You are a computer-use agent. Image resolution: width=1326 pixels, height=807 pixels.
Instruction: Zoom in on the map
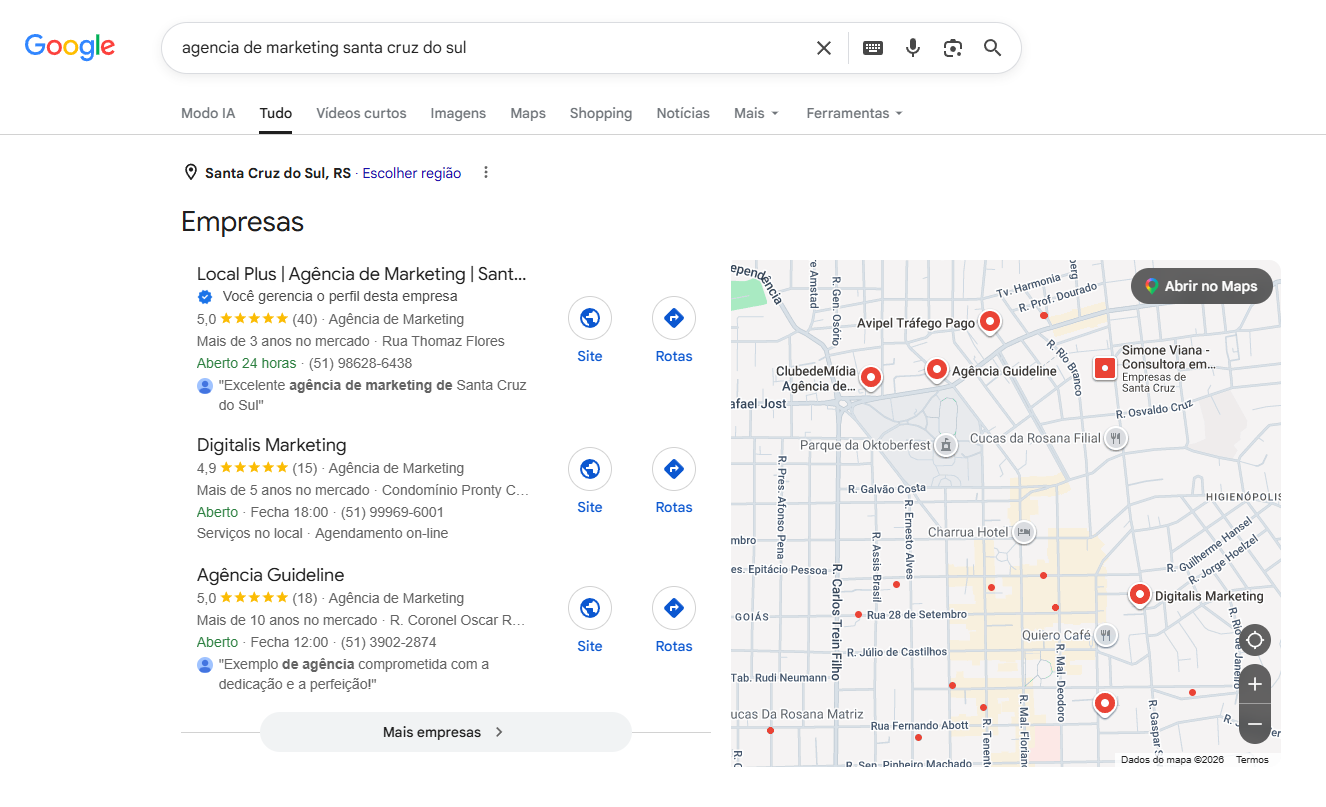tap(1254, 684)
